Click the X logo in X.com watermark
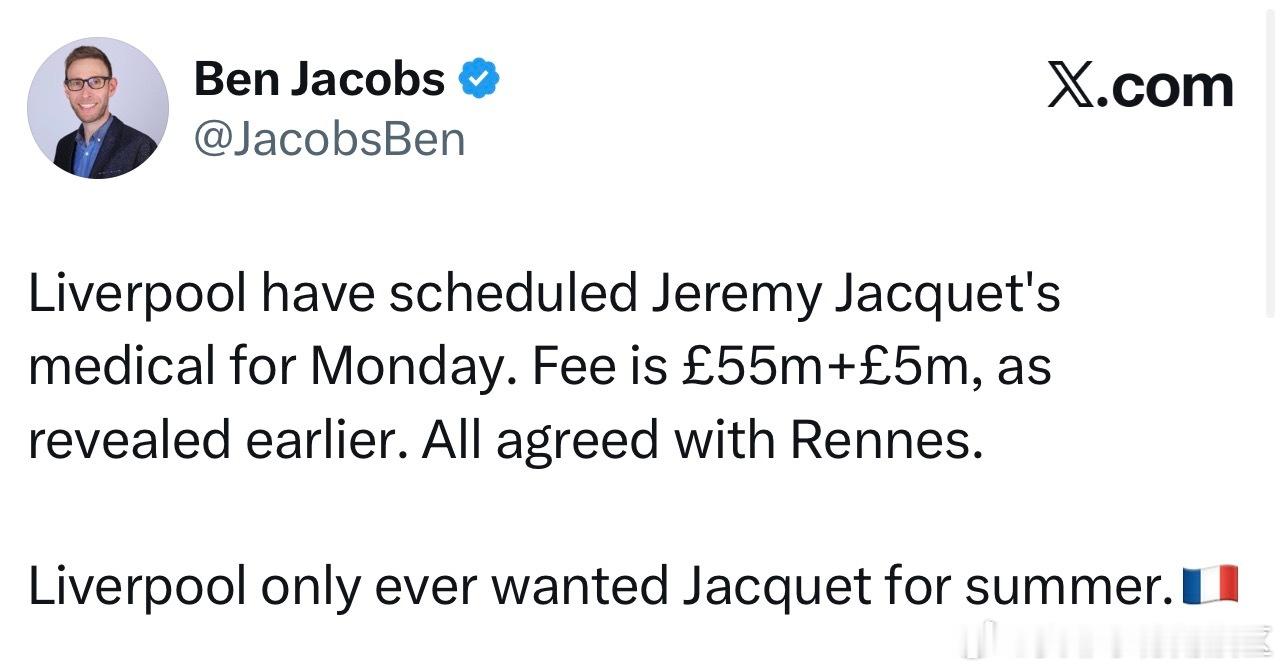The height and width of the screenshot is (672, 1284). point(1071,86)
